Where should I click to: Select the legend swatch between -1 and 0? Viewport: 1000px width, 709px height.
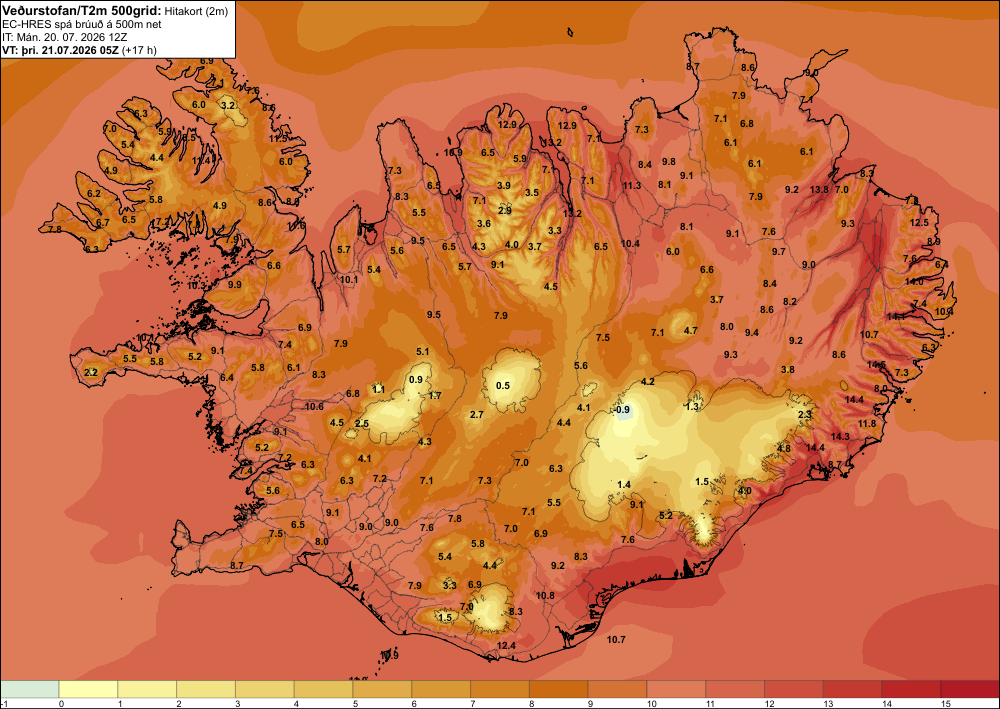click(29, 689)
